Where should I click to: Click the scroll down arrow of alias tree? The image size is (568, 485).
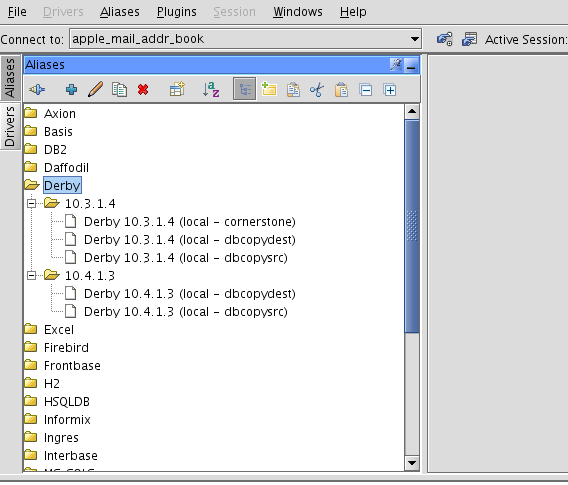412,463
